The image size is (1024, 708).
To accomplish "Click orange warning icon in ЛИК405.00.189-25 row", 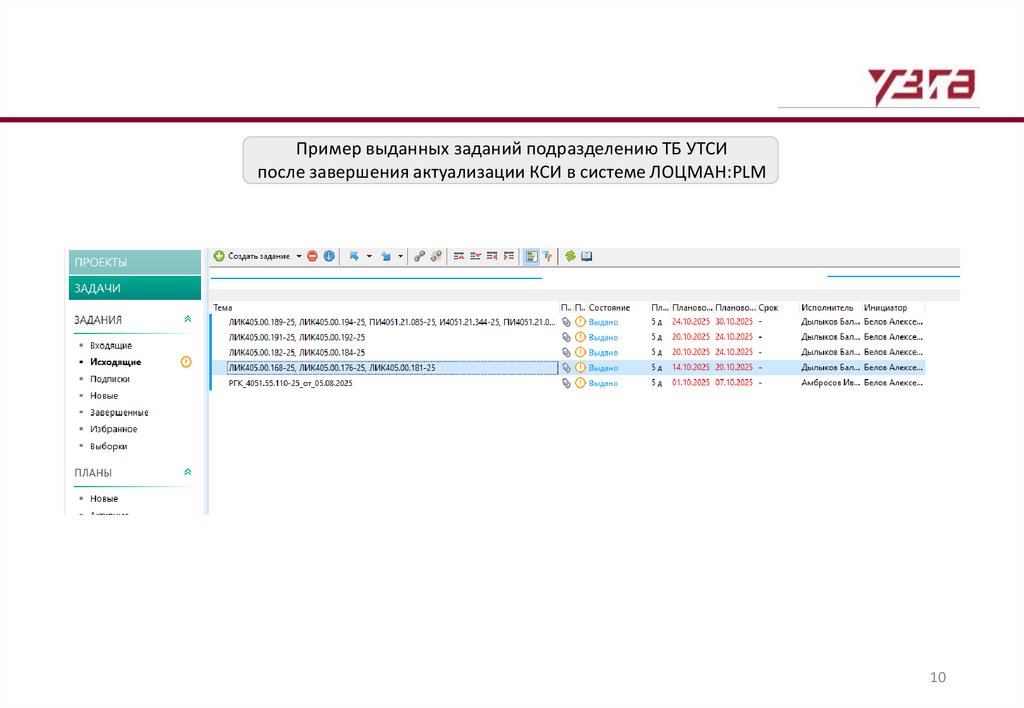I will click(x=580, y=322).
